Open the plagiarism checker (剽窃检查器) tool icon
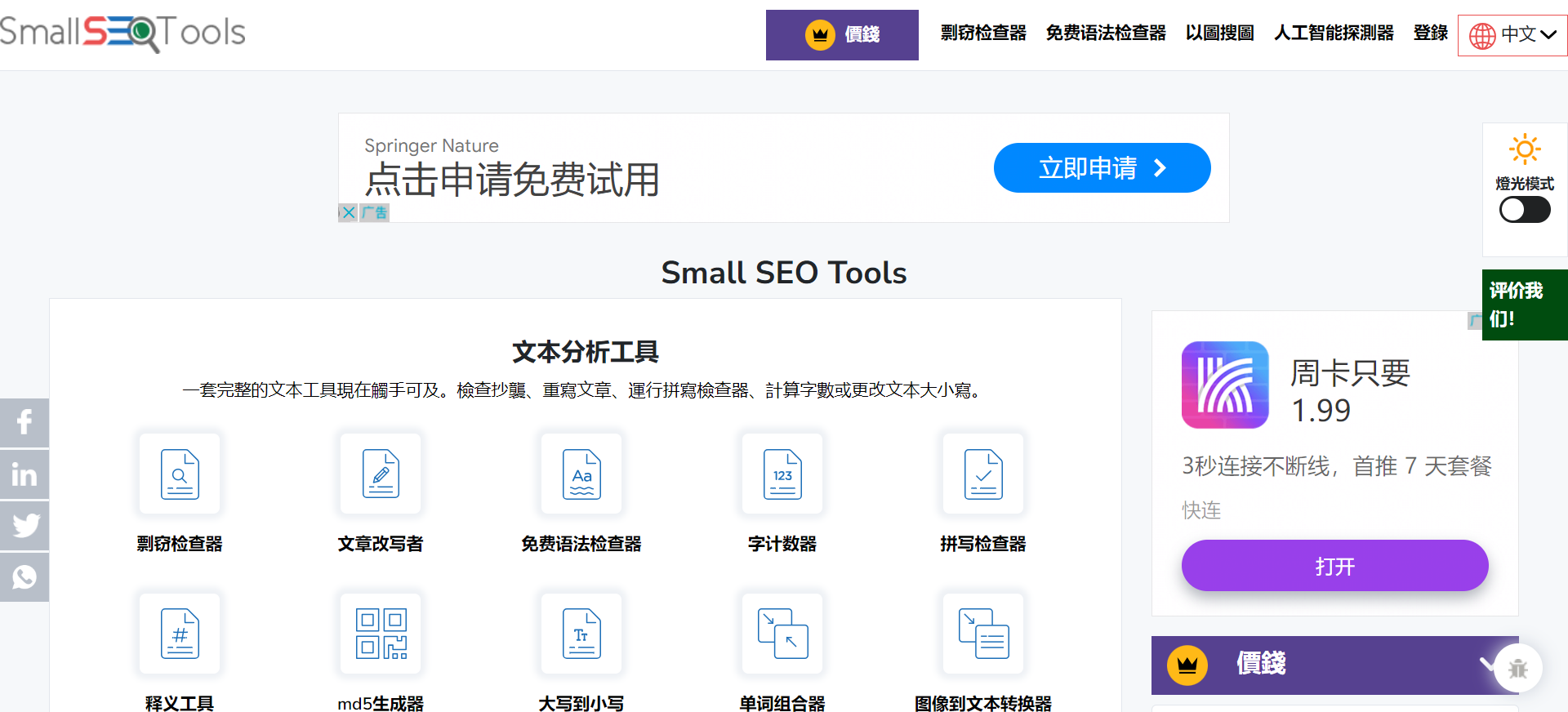1568x712 pixels. (x=180, y=474)
